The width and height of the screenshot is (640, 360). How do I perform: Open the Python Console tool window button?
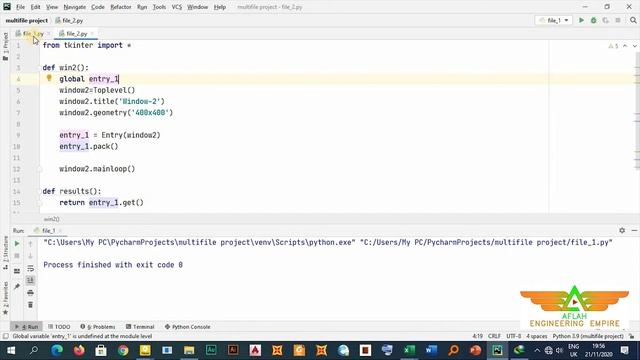pyautogui.click(x=187, y=327)
